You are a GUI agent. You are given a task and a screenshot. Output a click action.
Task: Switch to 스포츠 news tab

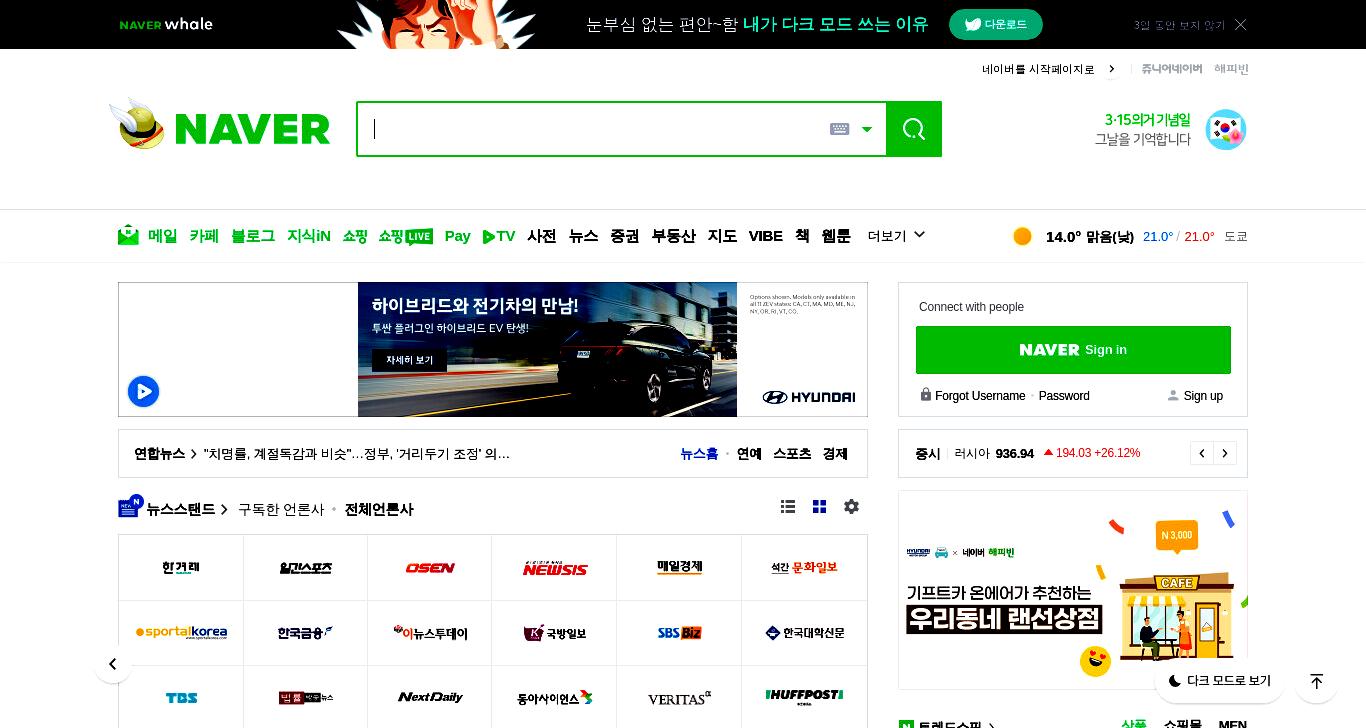click(792, 454)
